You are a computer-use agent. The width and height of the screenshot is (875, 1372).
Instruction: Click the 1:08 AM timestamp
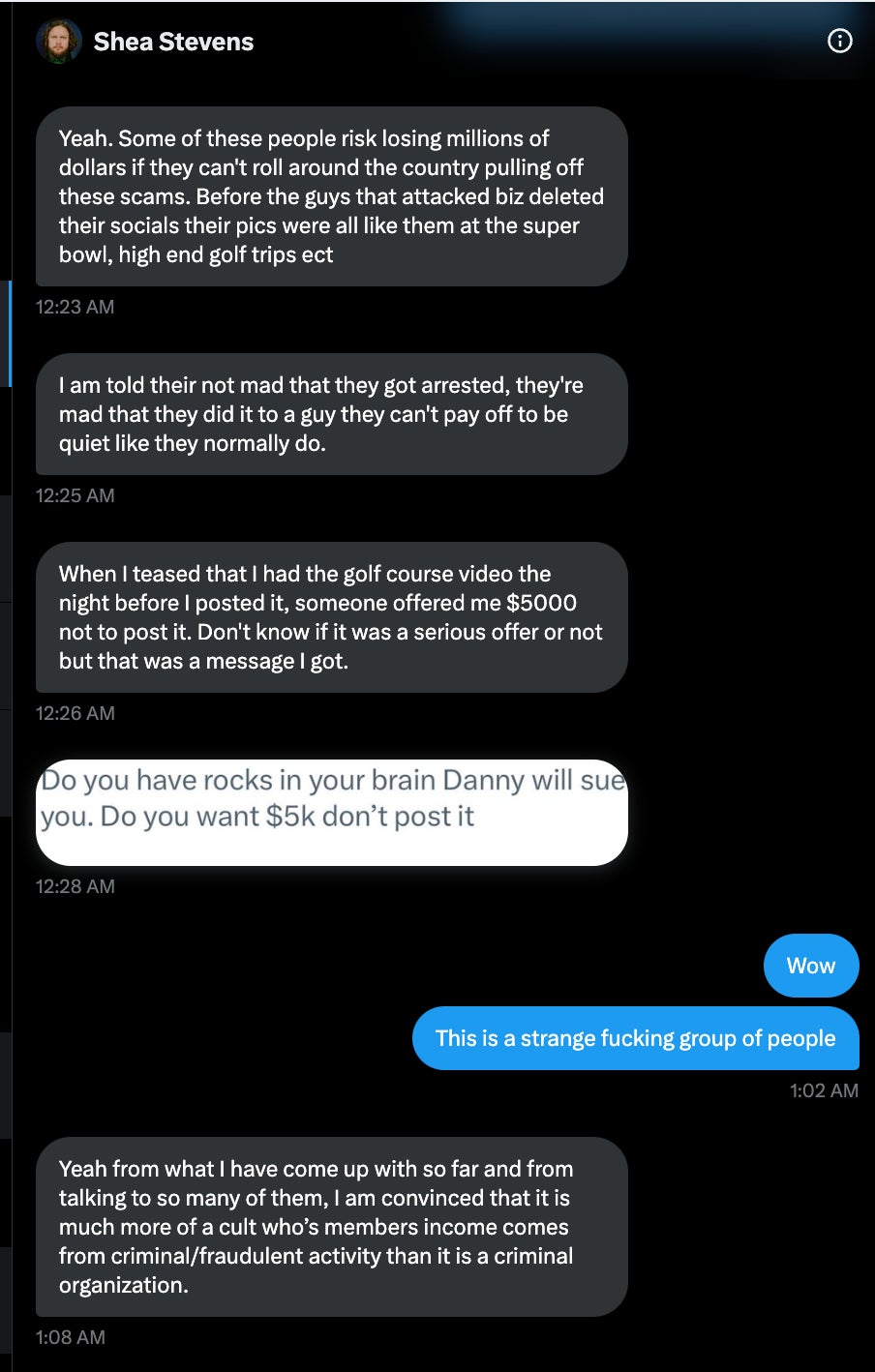(70, 1337)
